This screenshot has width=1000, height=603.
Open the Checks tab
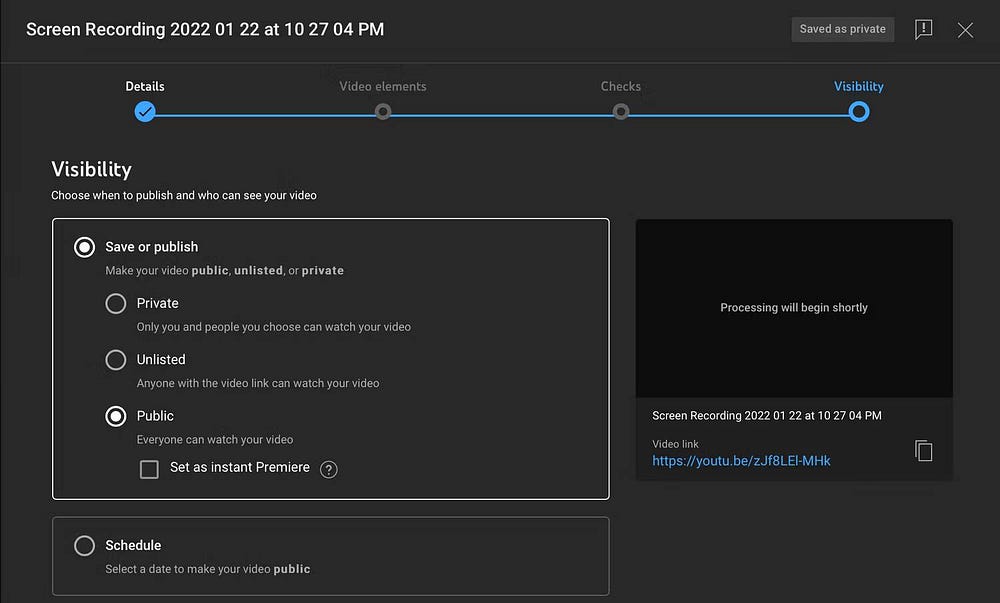621,86
